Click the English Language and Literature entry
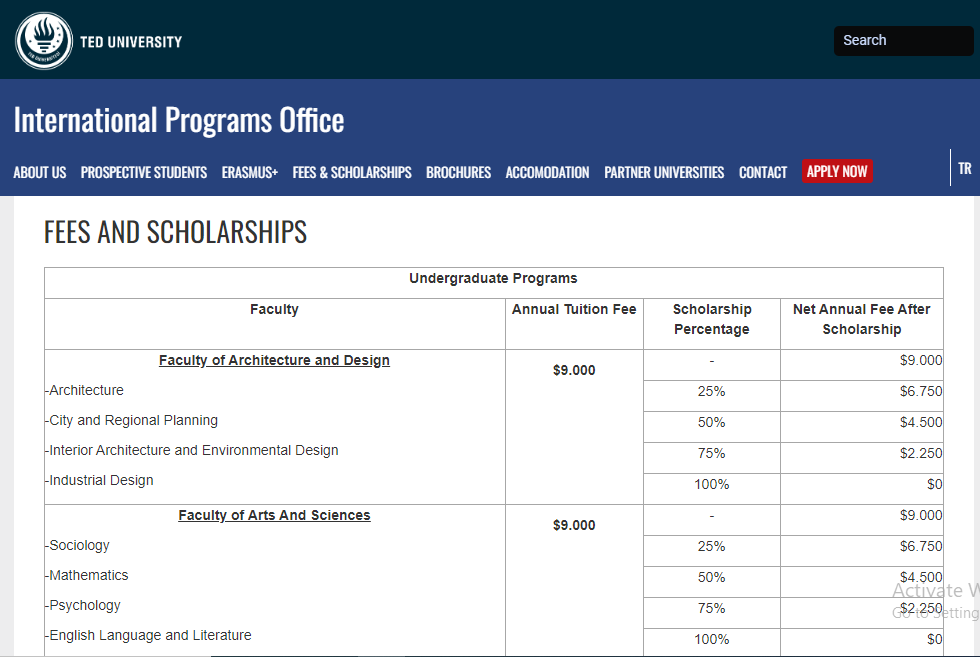The width and height of the screenshot is (980, 657). pos(148,635)
